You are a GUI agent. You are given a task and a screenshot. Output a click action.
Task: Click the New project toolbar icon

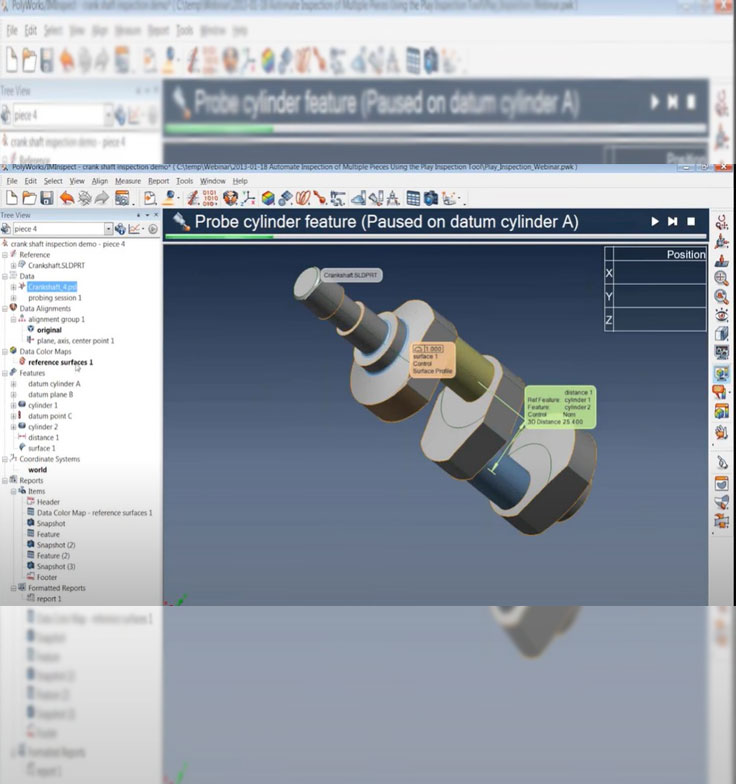click(12, 198)
